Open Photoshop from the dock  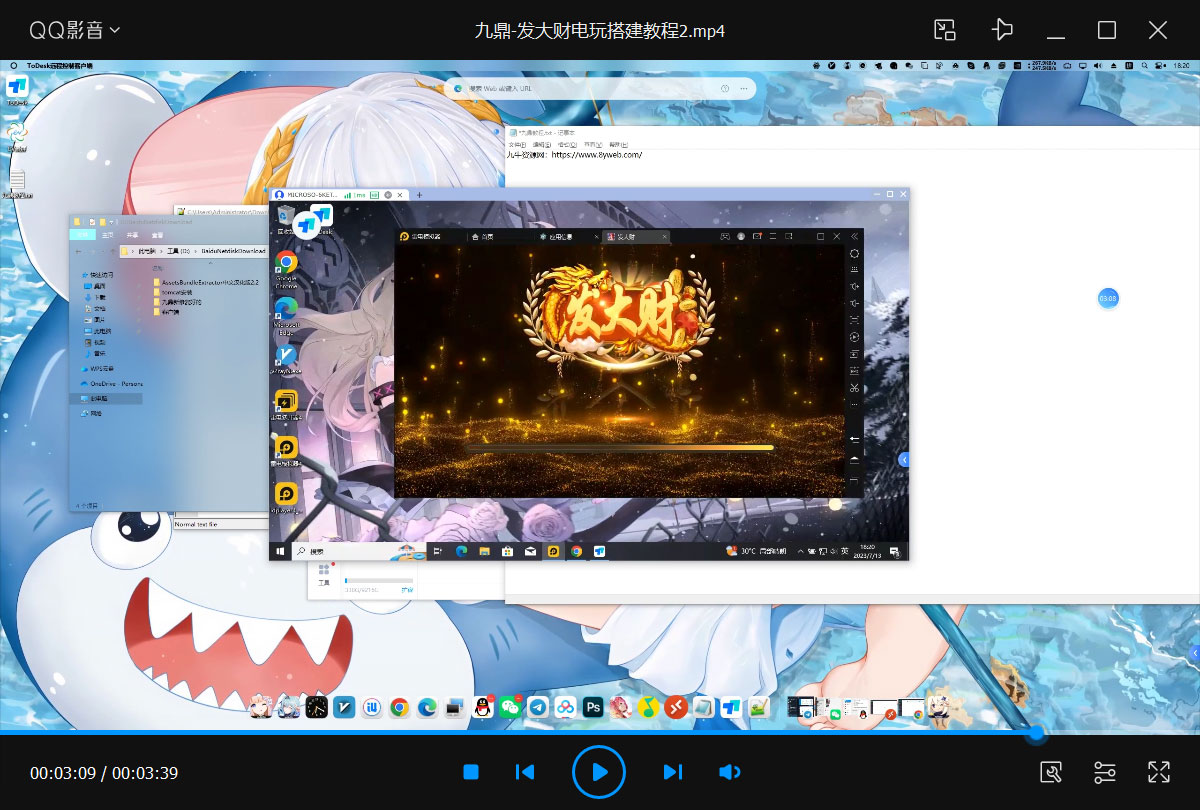point(593,708)
